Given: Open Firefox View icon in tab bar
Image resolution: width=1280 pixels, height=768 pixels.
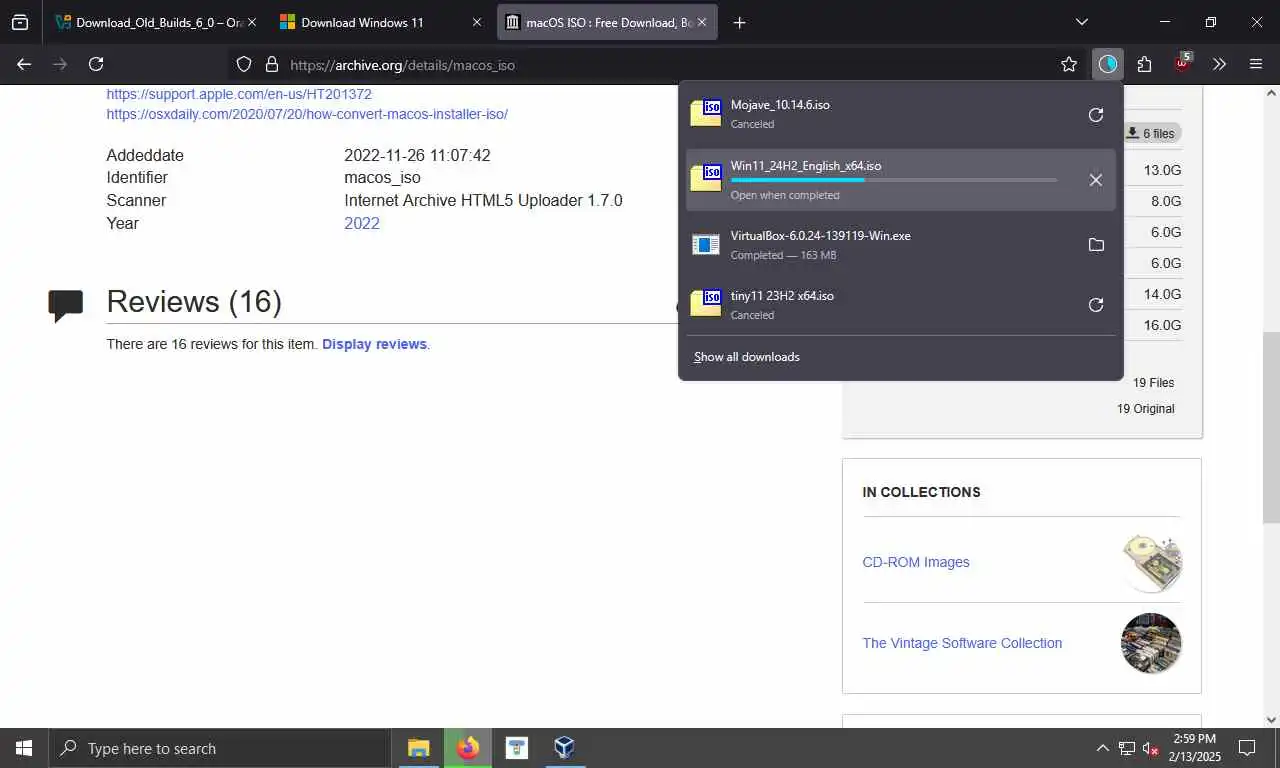Looking at the screenshot, I should click(x=20, y=22).
